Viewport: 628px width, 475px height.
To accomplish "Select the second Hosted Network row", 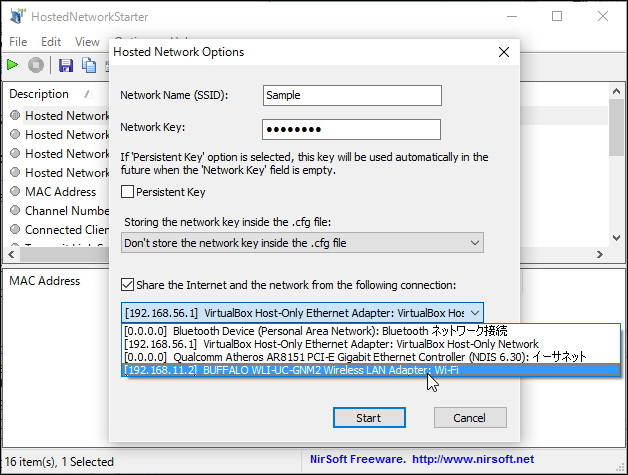I will (60, 135).
